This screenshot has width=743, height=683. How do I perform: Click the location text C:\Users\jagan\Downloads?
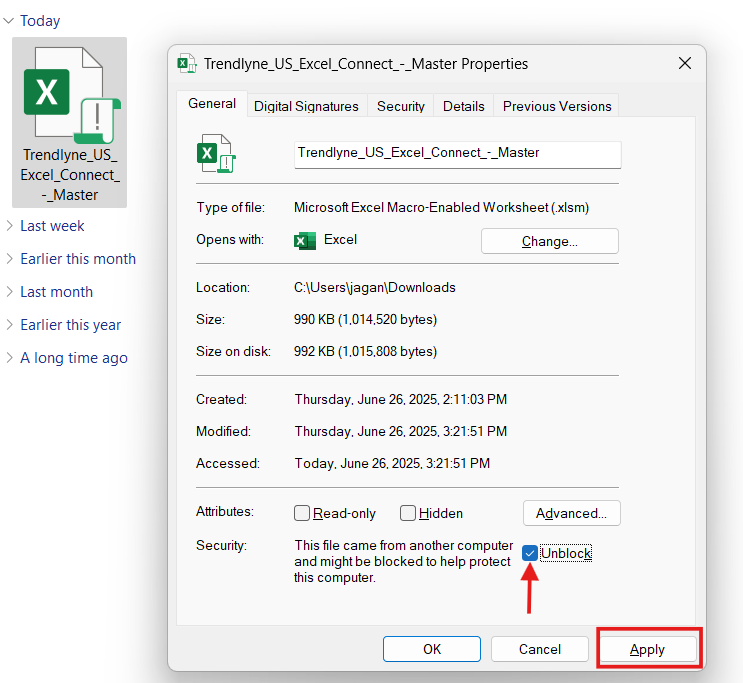coord(374,287)
